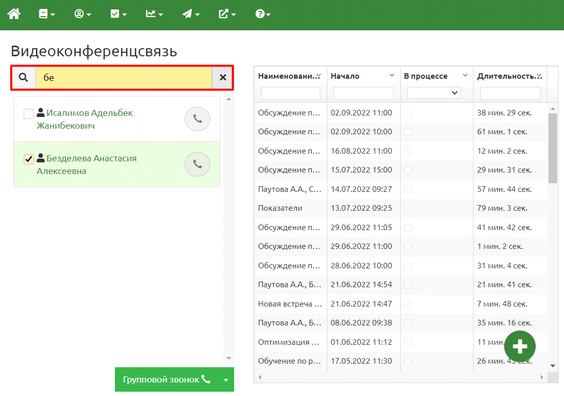Open the book/directory menu in navbar

[46, 14]
